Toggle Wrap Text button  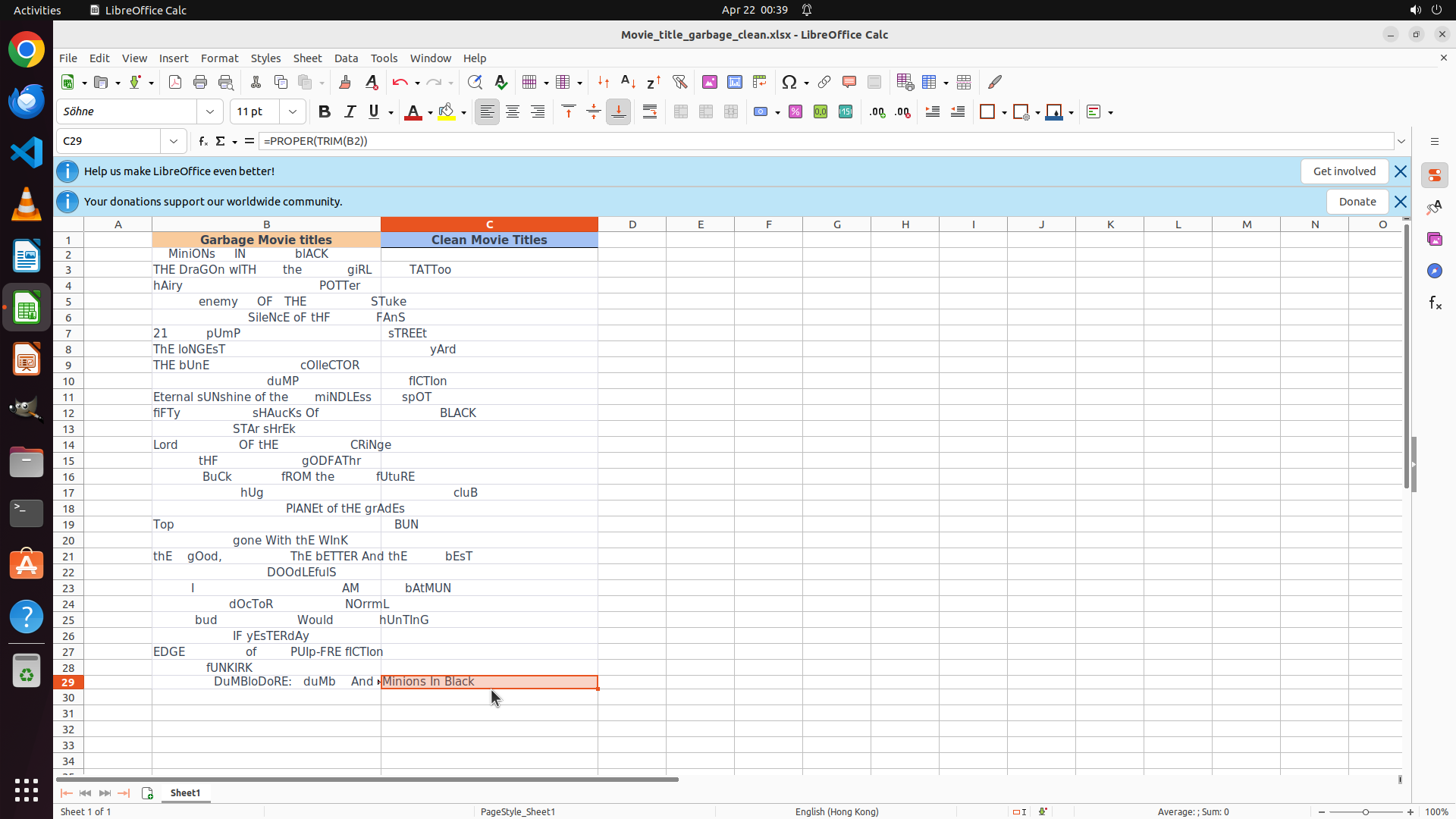(650, 112)
